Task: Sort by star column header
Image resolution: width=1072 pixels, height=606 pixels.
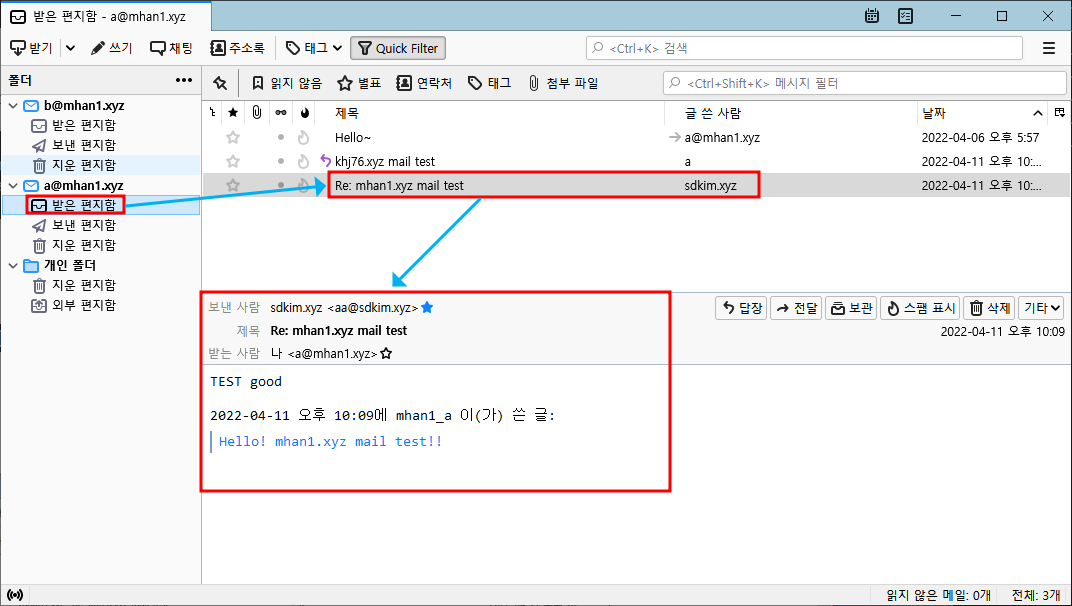Action: 233,113
